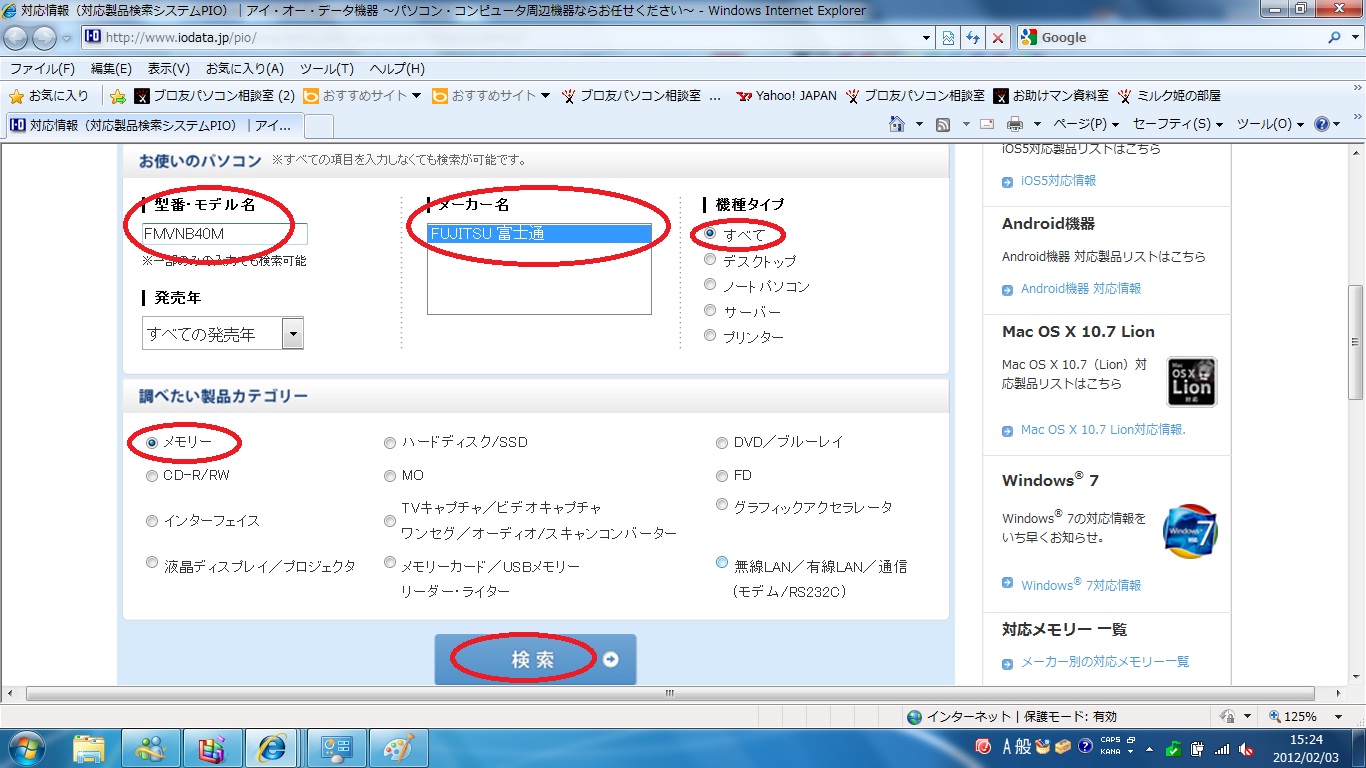Image resolution: width=1366 pixels, height=768 pixels.
Task: Open the iOS5対応情報 link
Action: 1058,181
